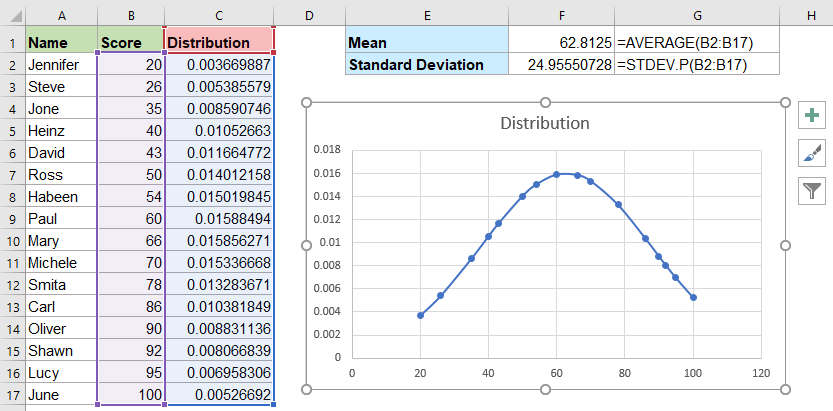Viewport: 833px width, 411px height.
Task: Open the Chart Filters funnel button
Action: click(811, 190)
